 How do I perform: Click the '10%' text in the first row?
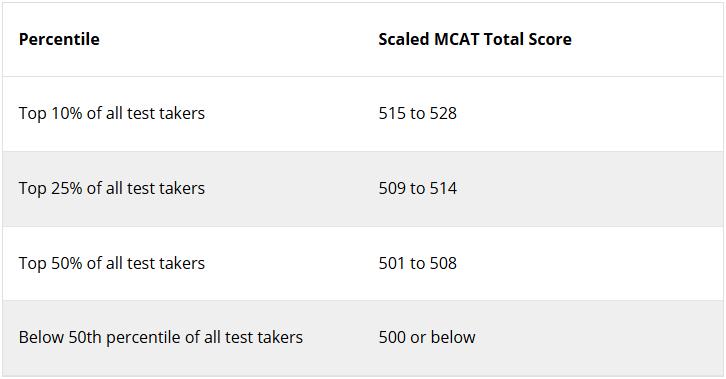[66, 113]
